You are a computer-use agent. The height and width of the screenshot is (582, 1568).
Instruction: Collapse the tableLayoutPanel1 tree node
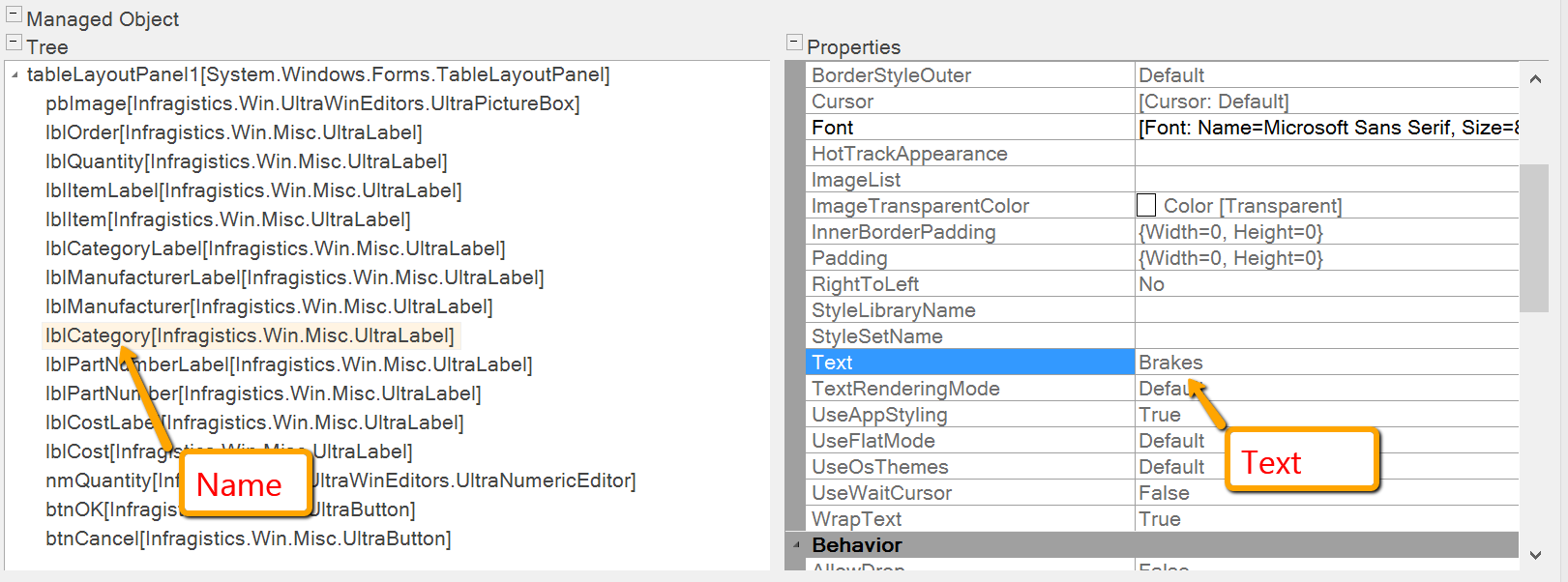pyautogui.click(x=15, y=75)
